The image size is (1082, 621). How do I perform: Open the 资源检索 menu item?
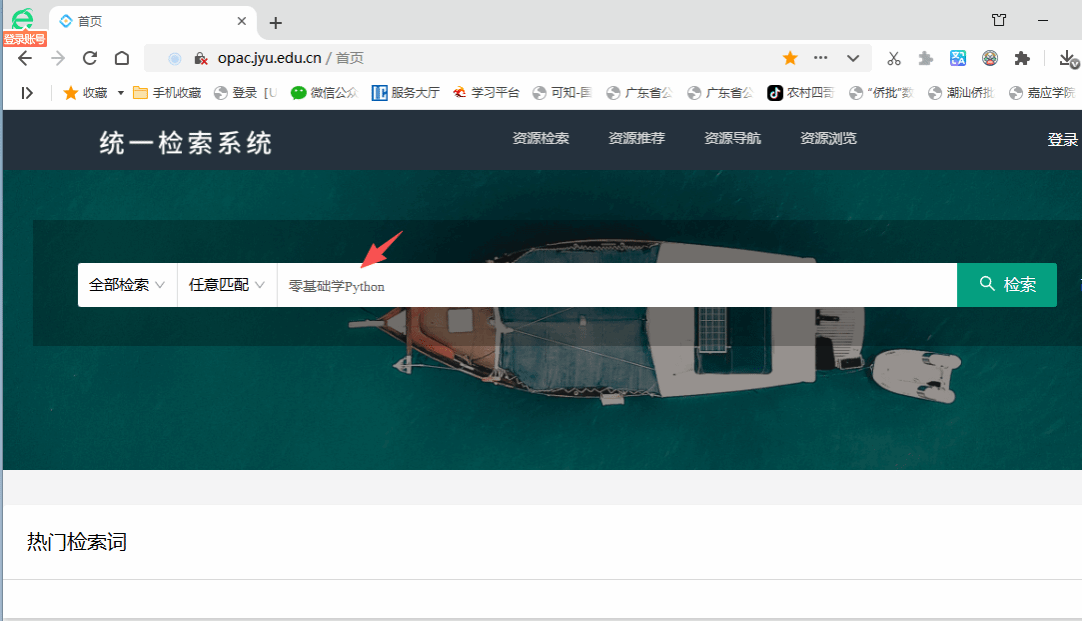tap(541, 139)
